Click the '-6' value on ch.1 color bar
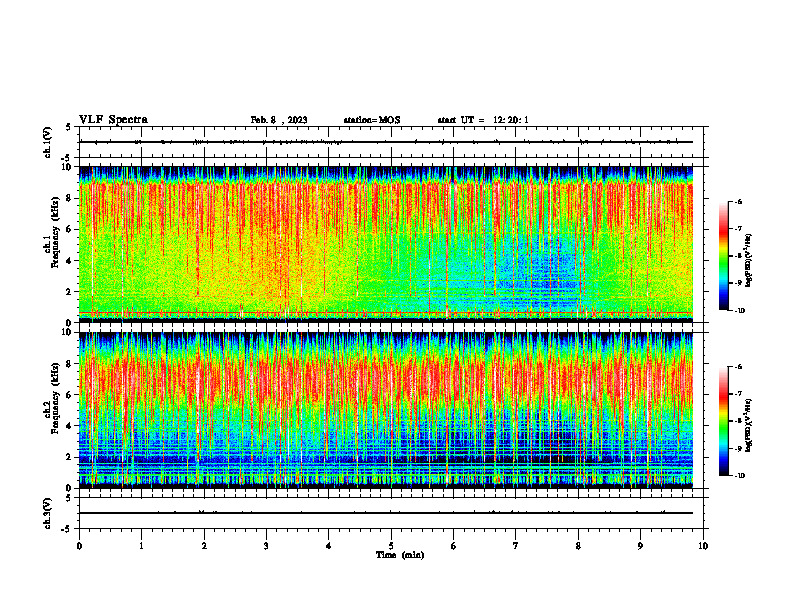This screenshot has width=792, height=612. [738, 202]
